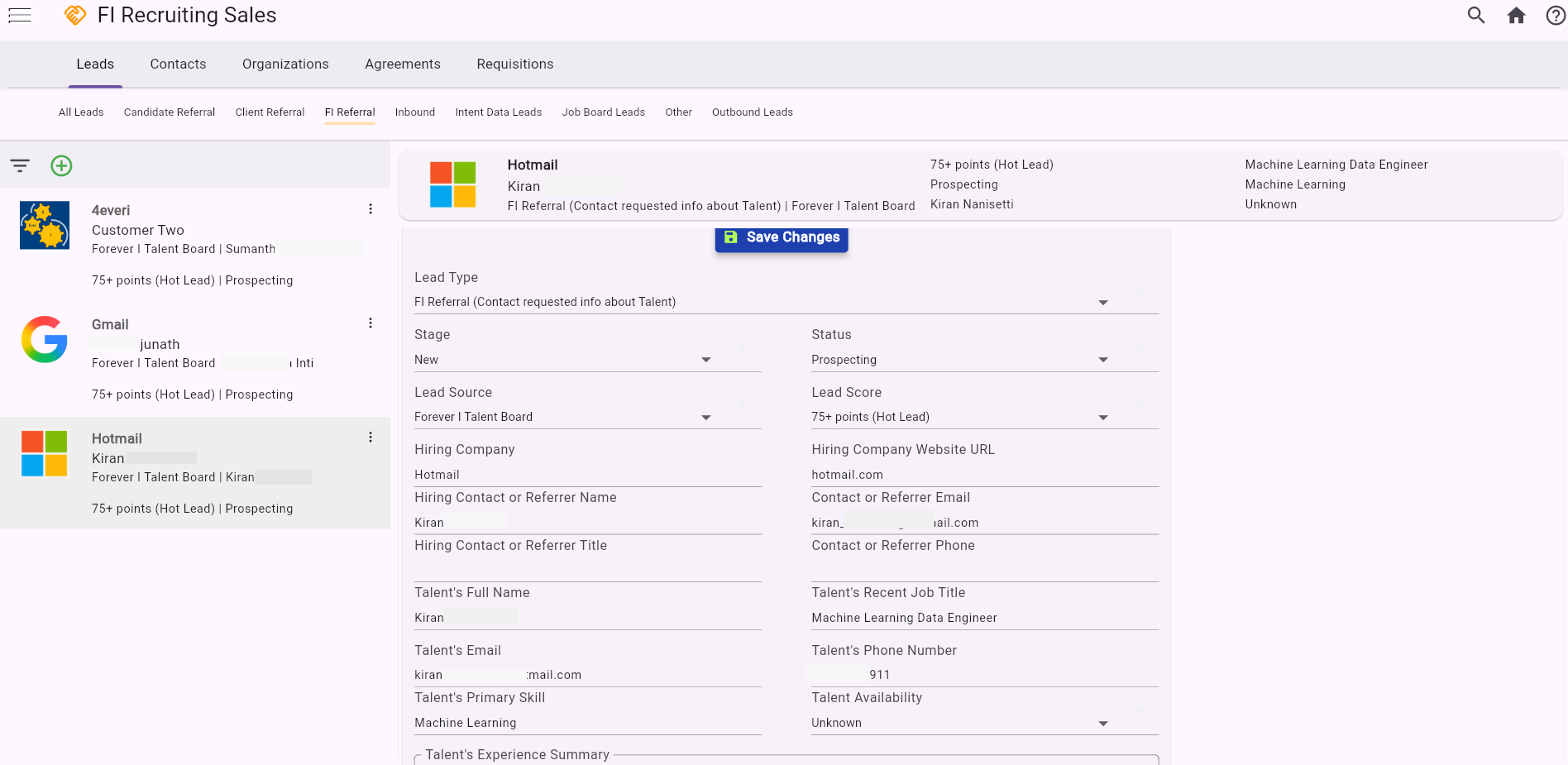Screen dimensions: 1568x765
Task: Open the search magnifier icon
Action: [x=1476, y=15]
